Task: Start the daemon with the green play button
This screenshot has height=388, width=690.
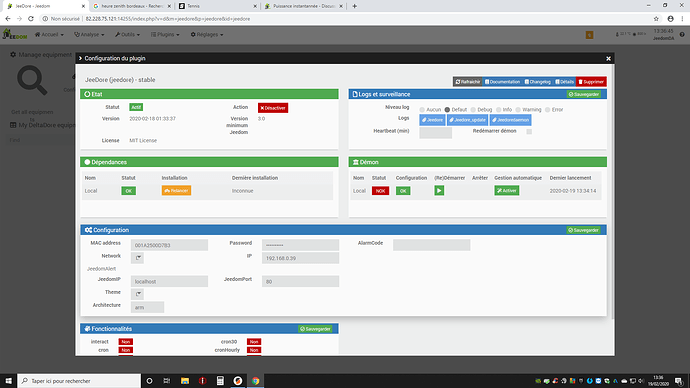Action: [439, 190]
